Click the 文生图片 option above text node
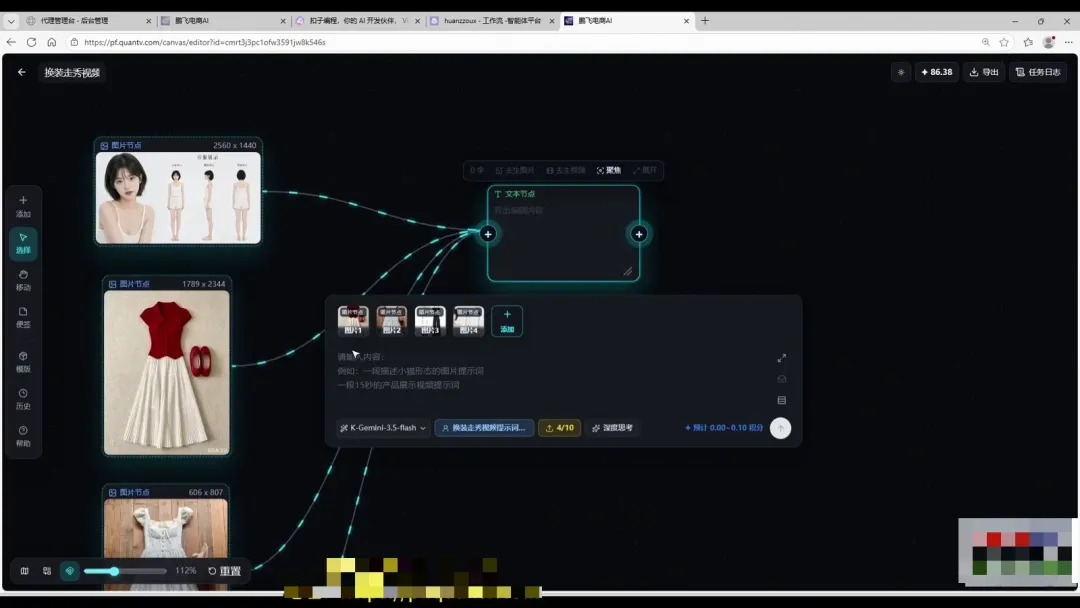 coord(515,170)
